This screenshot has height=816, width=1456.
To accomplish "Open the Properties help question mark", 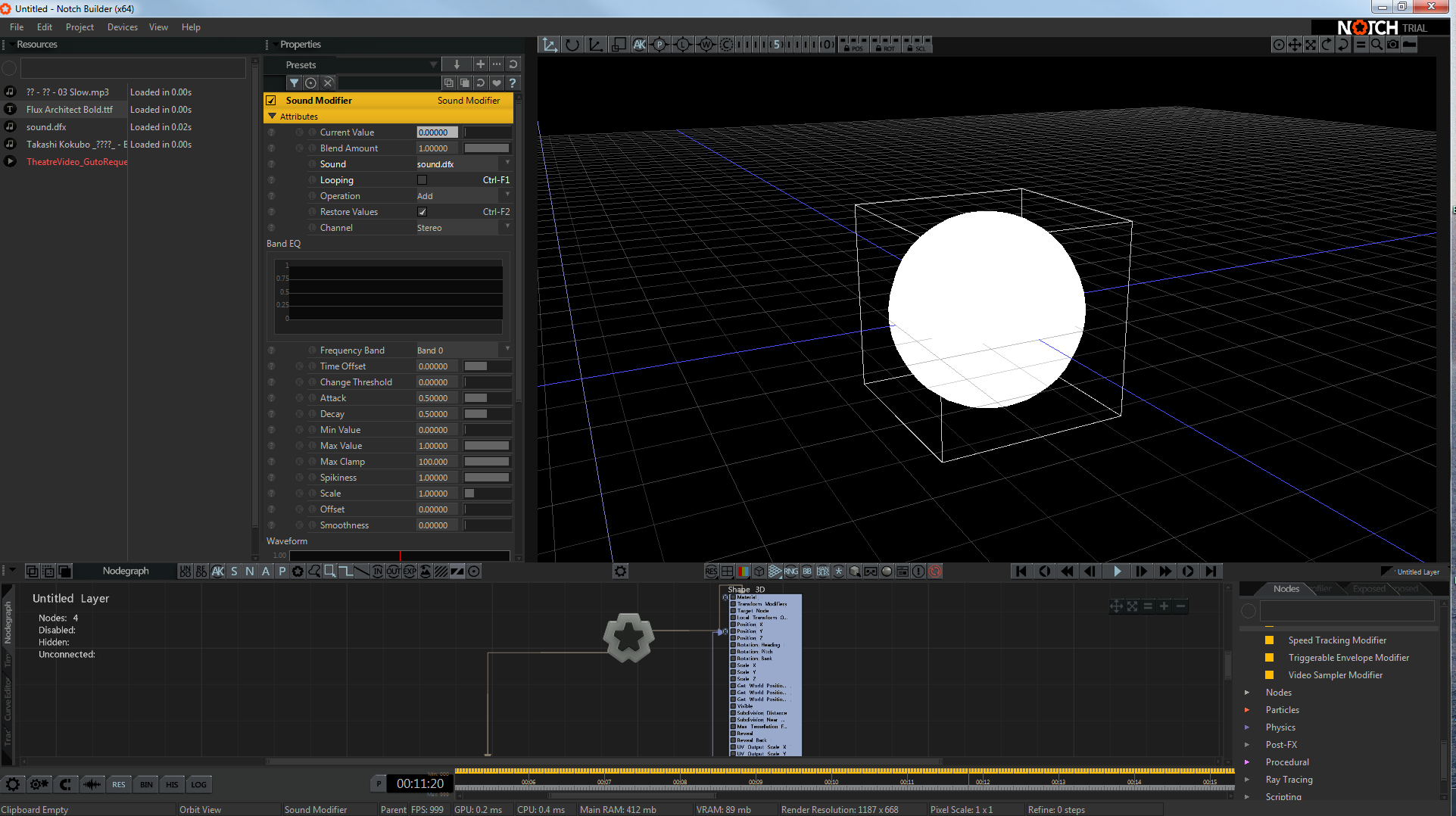I will tap(513, 83).
